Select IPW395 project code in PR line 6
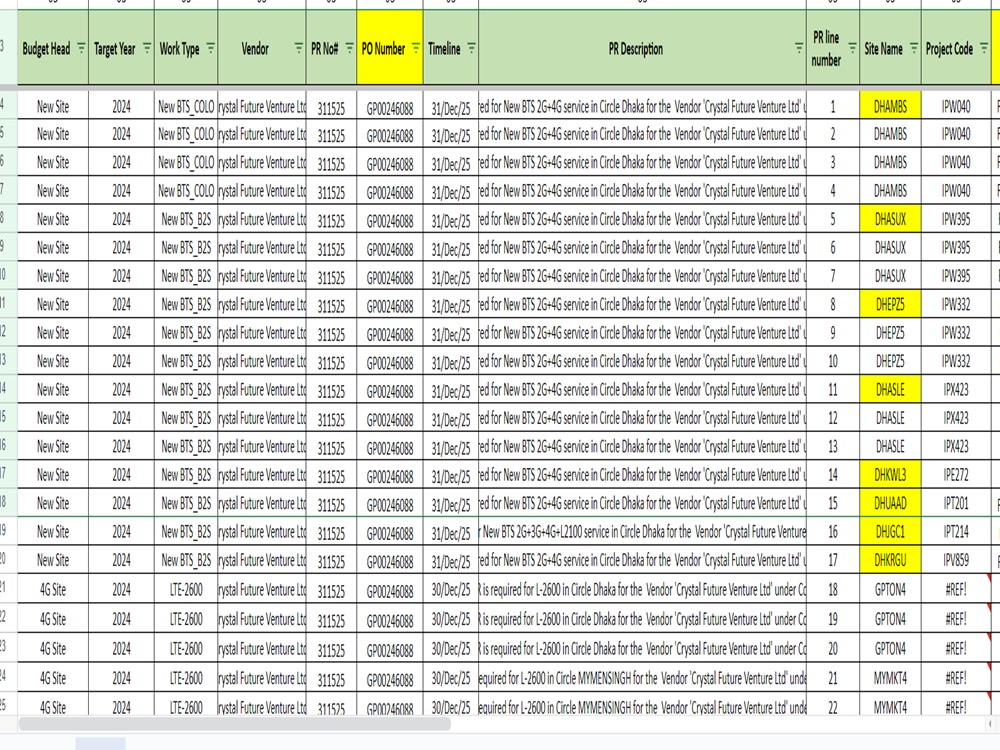 [x=956, y=247]
